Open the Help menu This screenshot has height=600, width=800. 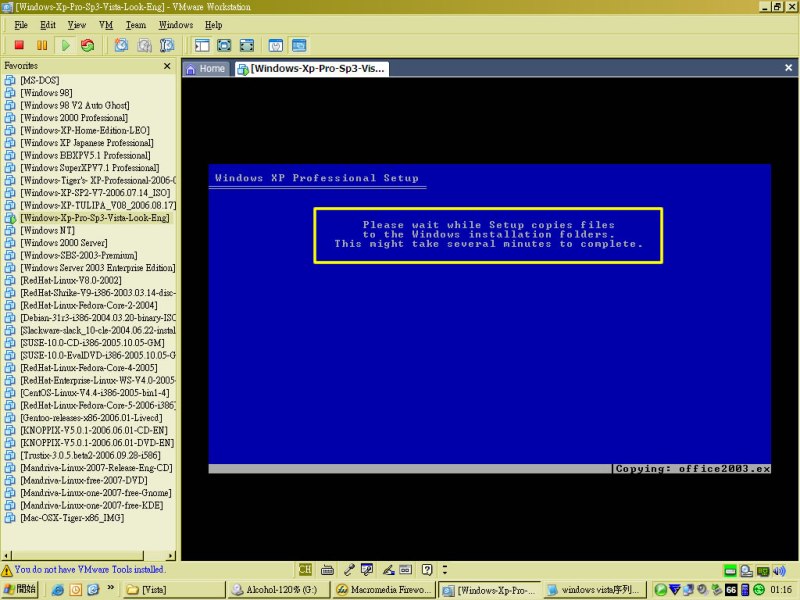pos(213,25)
